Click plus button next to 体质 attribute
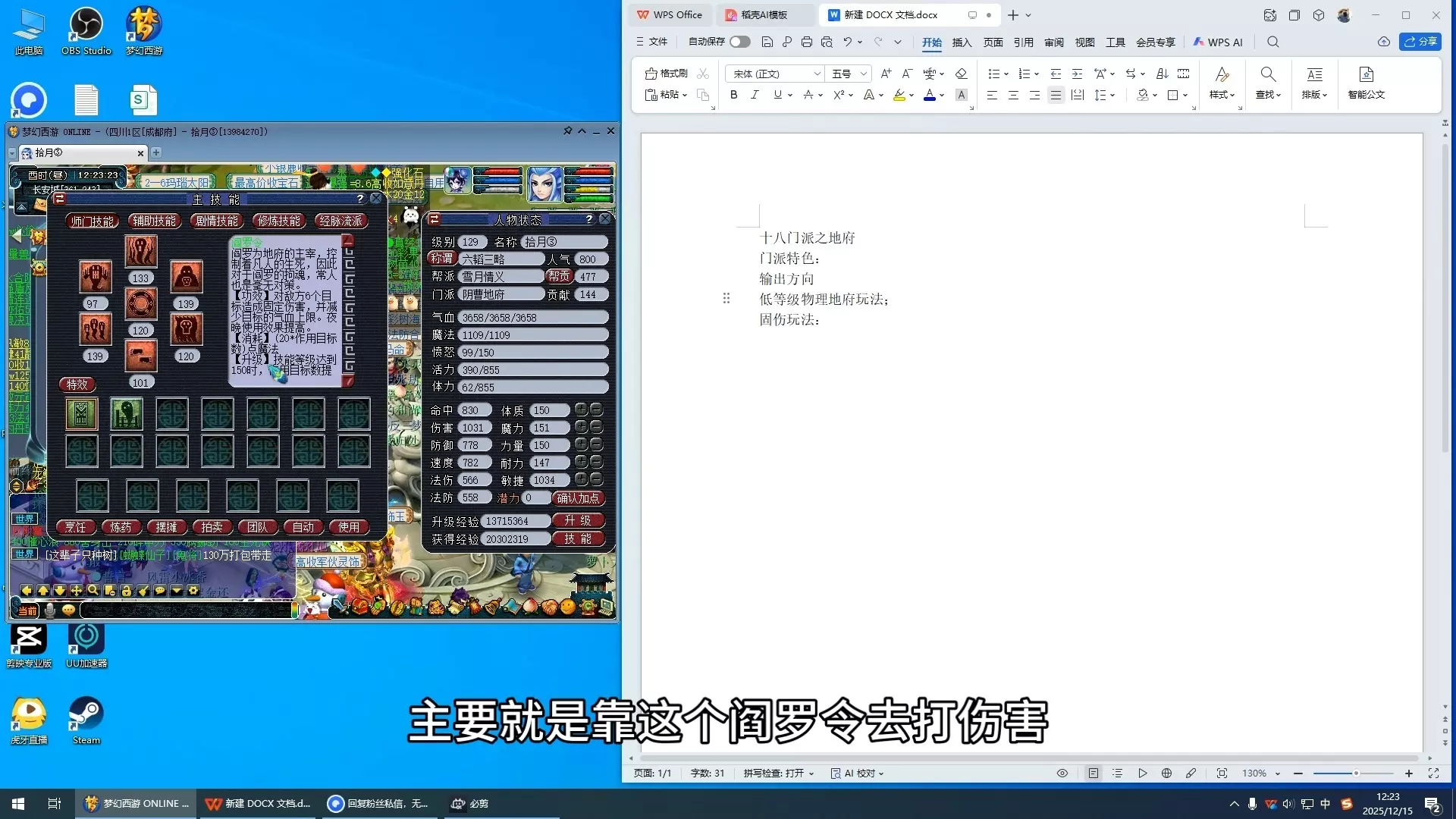 coord(581,409)
